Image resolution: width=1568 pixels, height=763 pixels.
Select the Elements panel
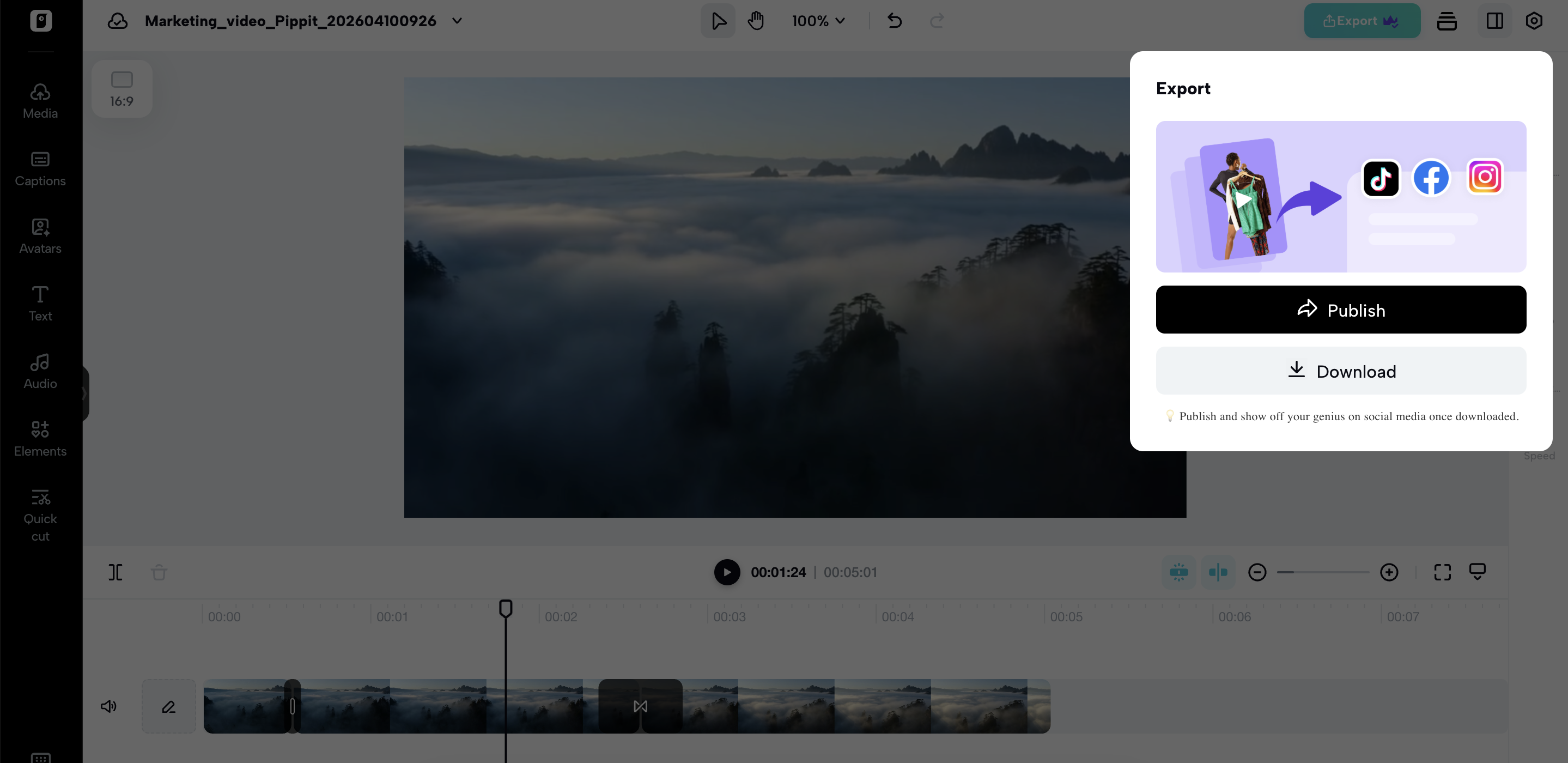[x=40, y=438]
